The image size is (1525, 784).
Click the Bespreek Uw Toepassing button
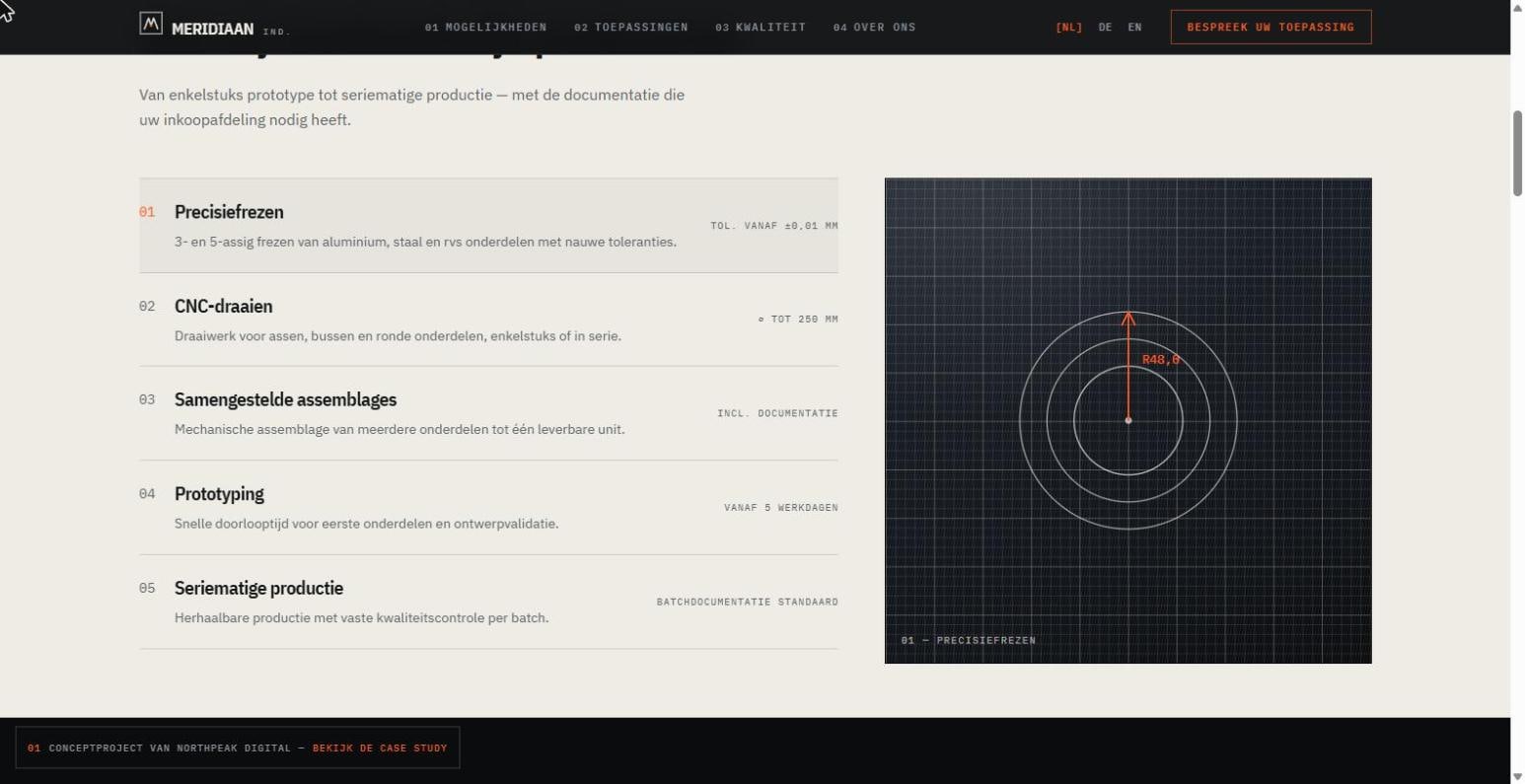[1271, 28]
